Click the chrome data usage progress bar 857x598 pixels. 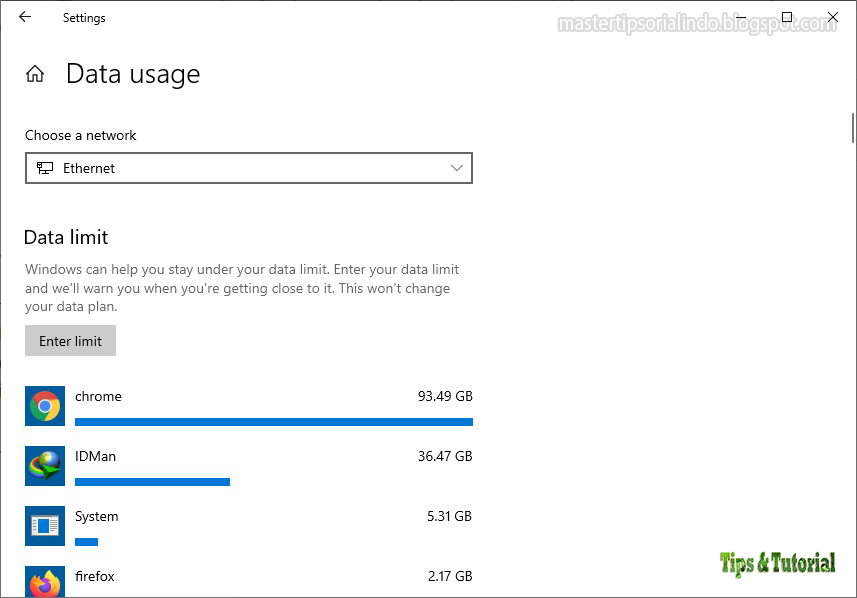(x=274, y=422)
